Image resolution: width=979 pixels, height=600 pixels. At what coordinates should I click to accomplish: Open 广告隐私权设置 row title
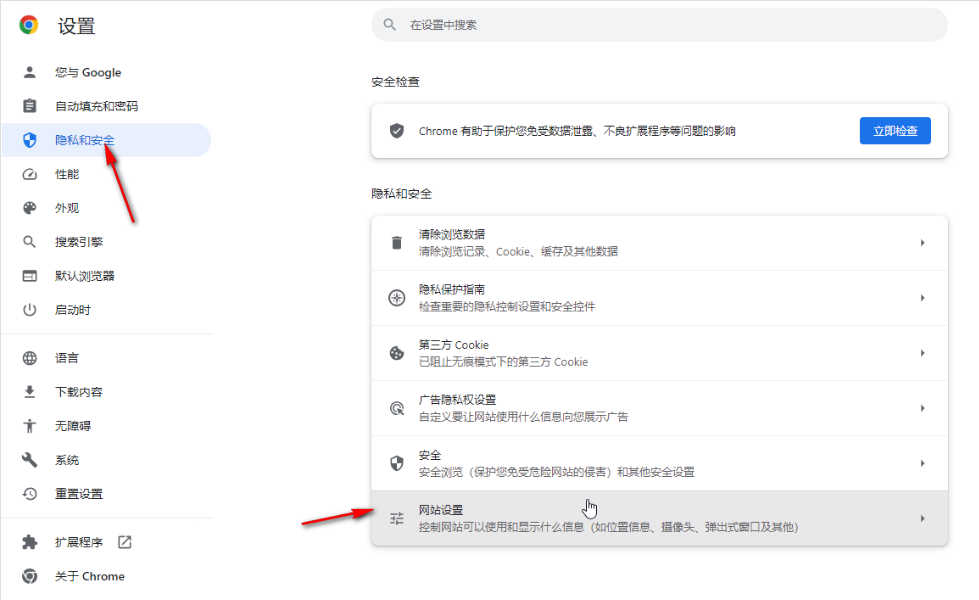tap(458, 400)
